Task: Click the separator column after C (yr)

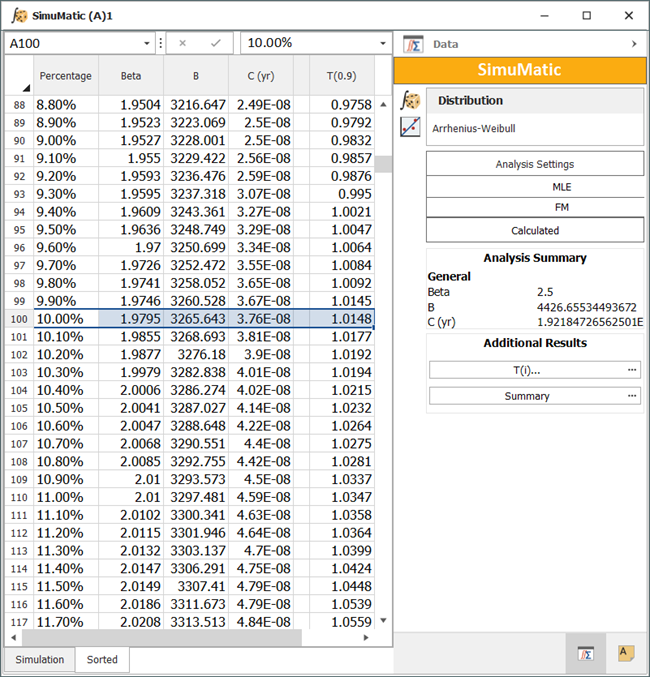Action: pyautogui.click(x=301, y=76)
